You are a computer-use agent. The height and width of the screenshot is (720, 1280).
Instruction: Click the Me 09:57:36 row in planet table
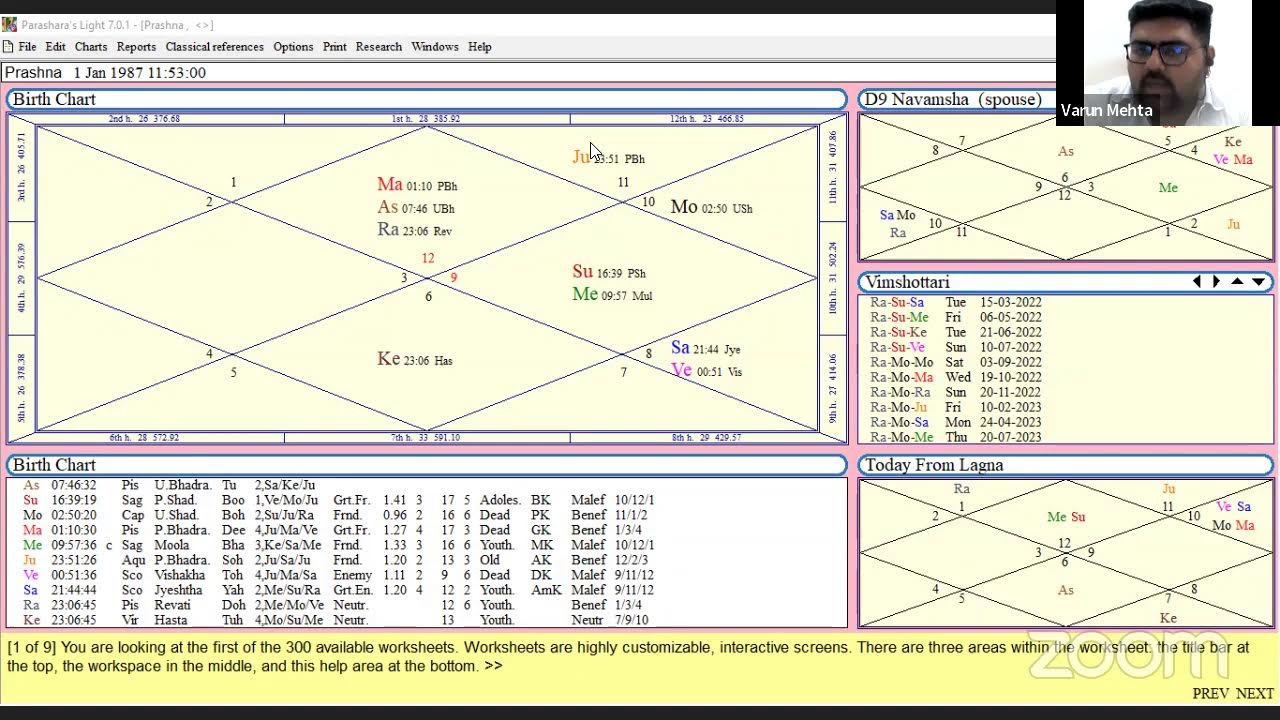click(x=338, y=545)
